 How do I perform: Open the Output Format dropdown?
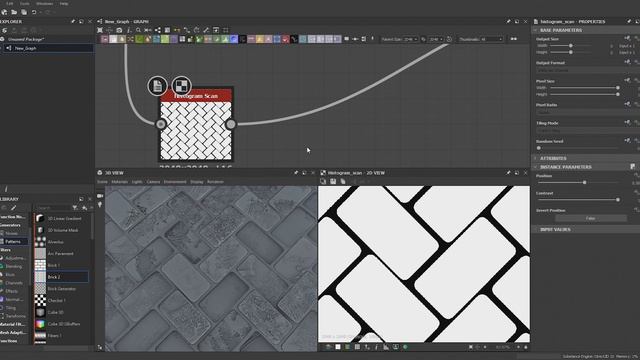tap(588, 70)
